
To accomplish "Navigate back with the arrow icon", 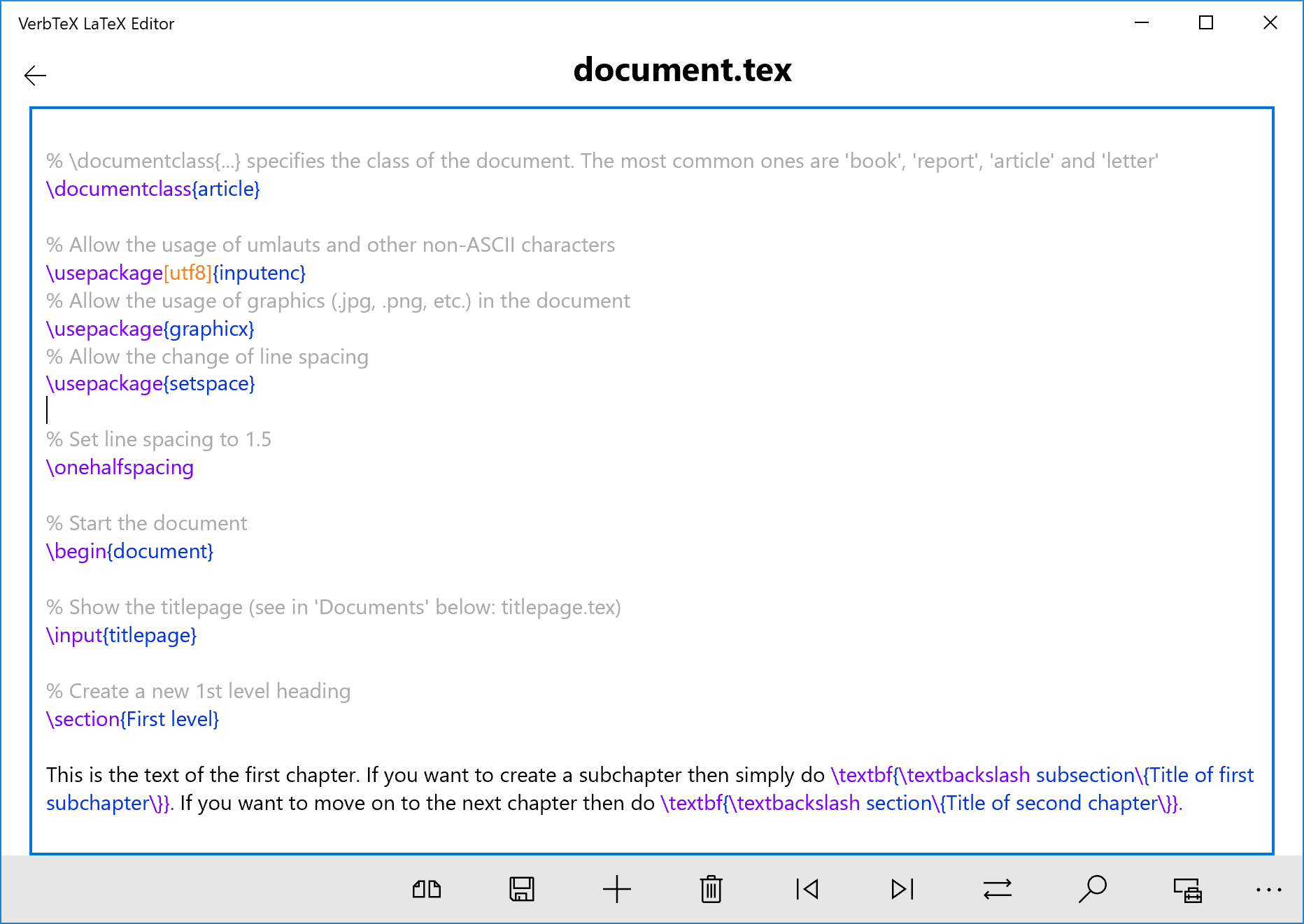I will (34, 75).
